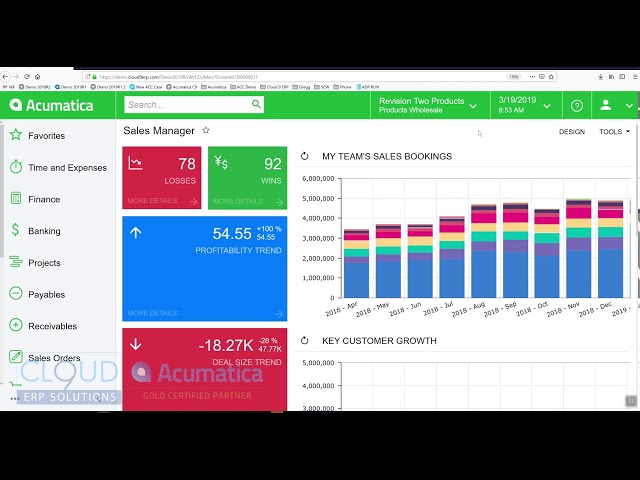The width and height of the screenshot is (640, 480).
Task: Open the browser page actions ellipsis
Action: click(x=532, y=76)
